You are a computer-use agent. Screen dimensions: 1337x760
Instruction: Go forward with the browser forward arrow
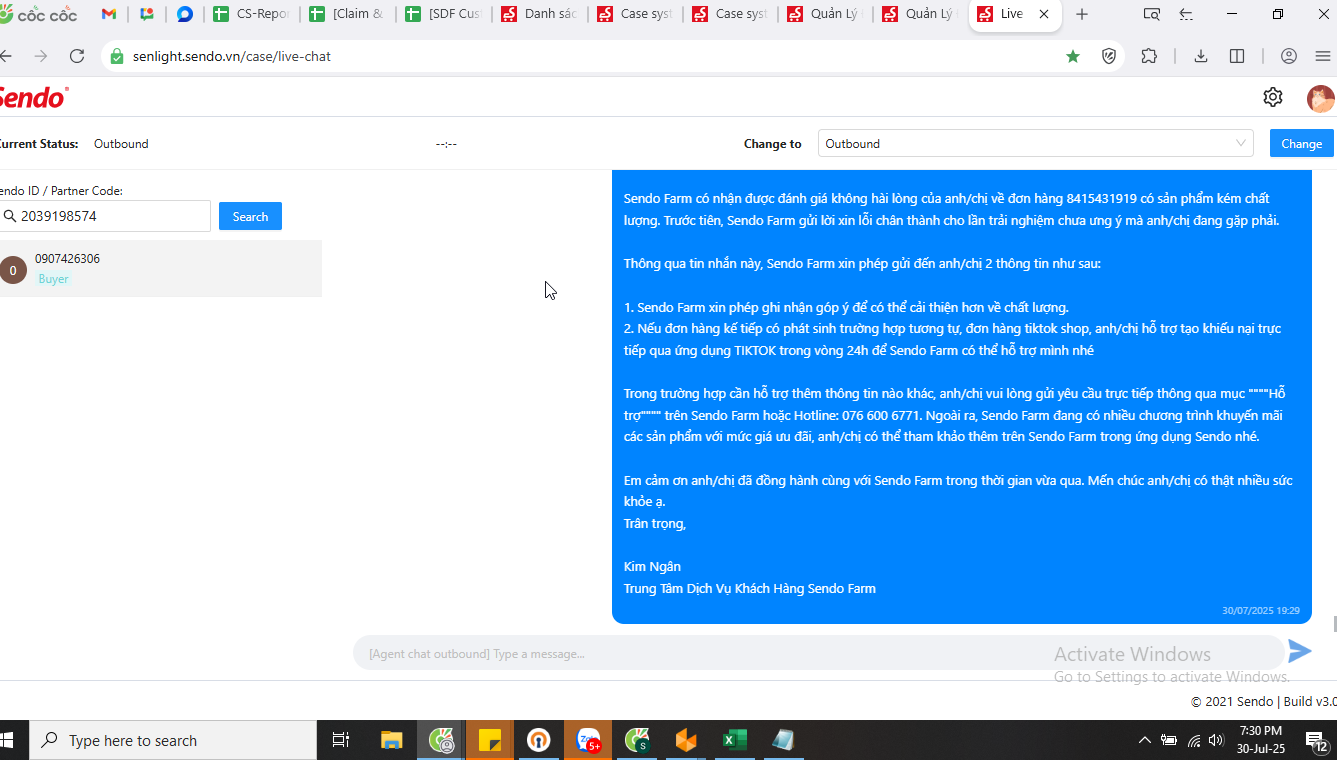pos(41,56)
